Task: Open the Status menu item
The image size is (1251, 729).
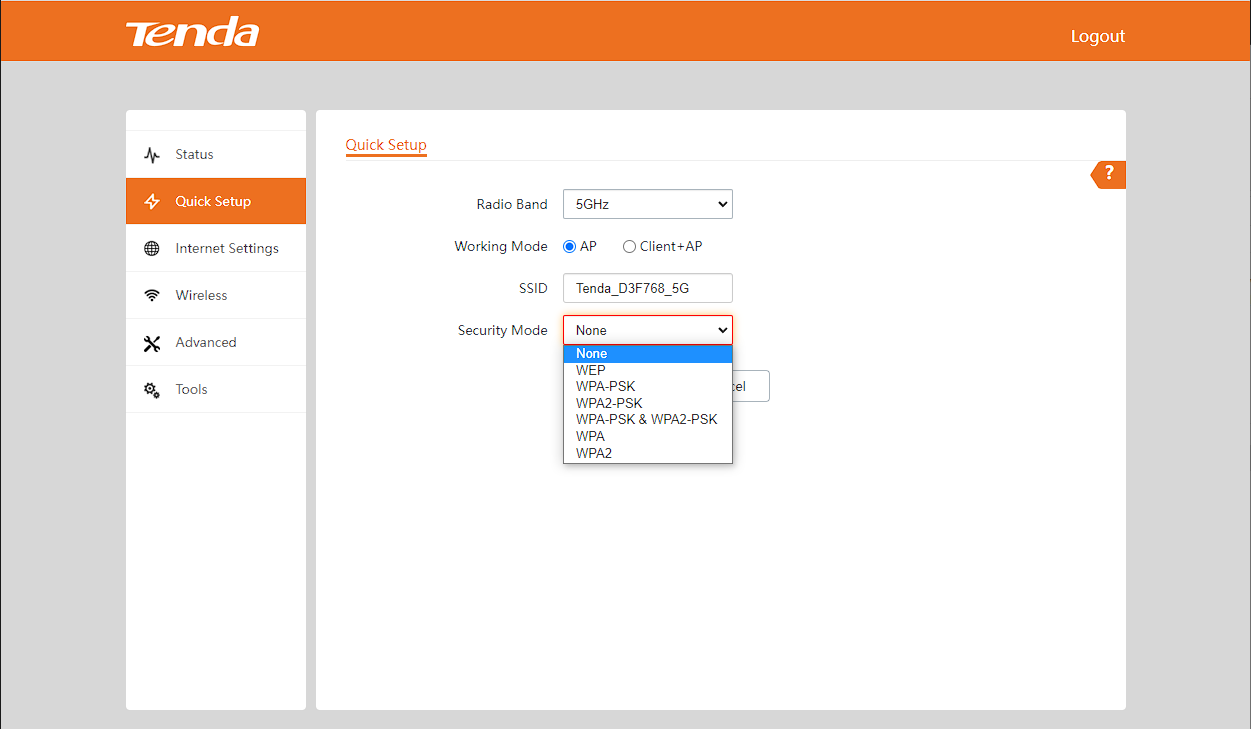Action: pos(216,154)
